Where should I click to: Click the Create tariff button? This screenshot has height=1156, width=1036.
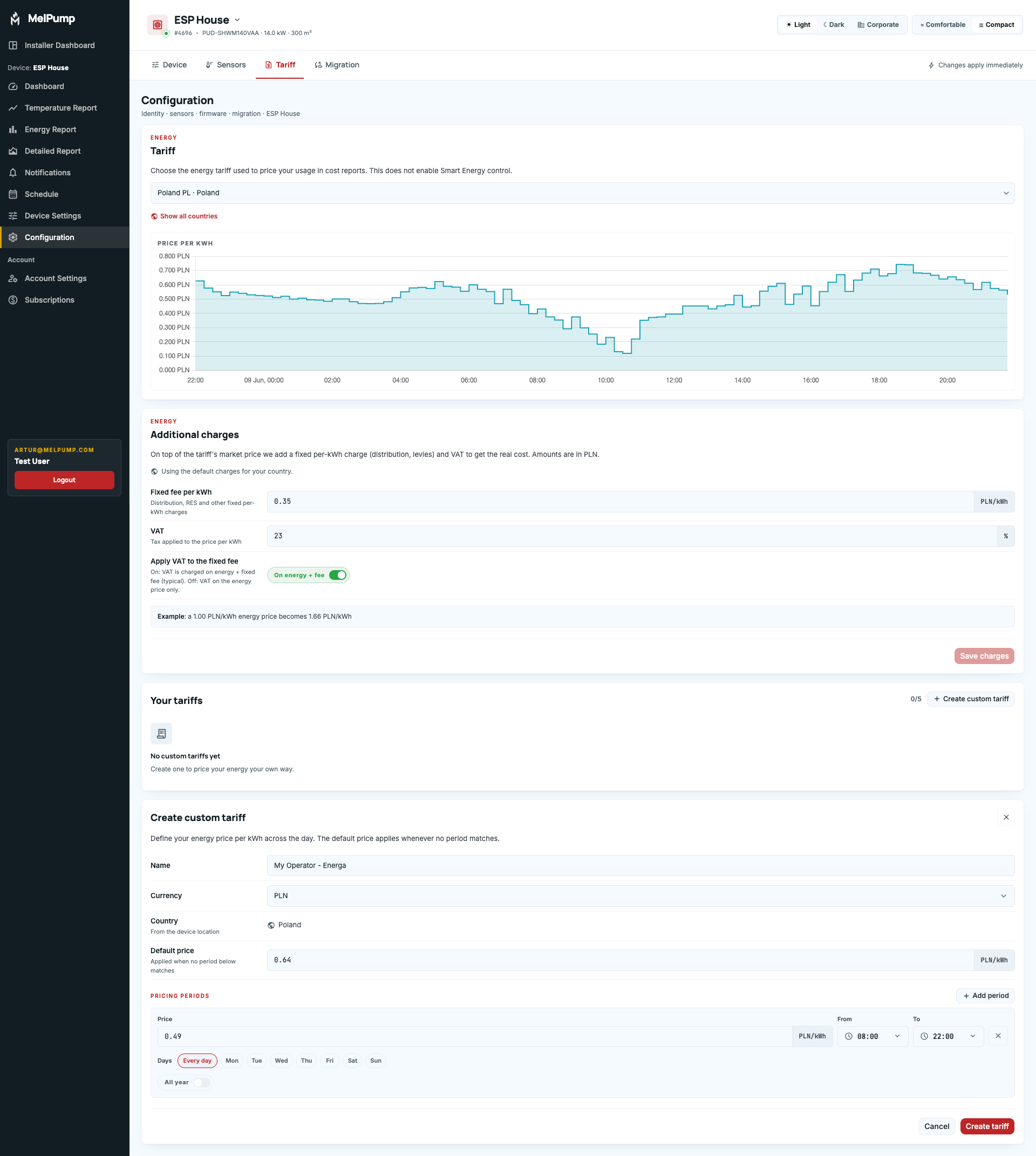[x=987, y=1127]
